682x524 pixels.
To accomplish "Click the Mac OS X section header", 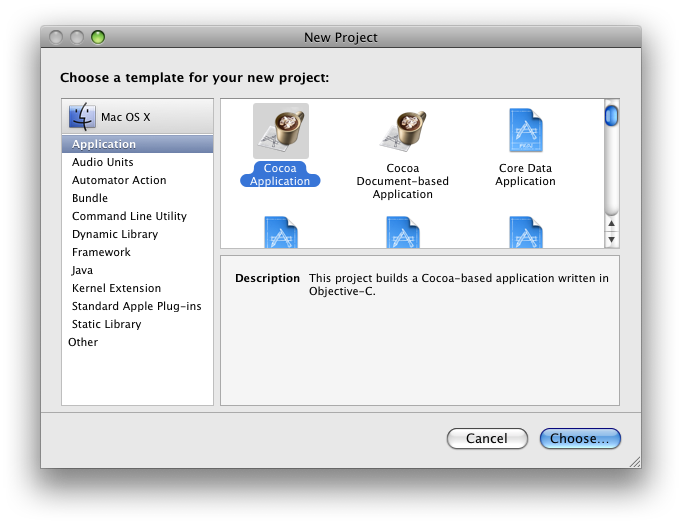I will pos(137,117).
